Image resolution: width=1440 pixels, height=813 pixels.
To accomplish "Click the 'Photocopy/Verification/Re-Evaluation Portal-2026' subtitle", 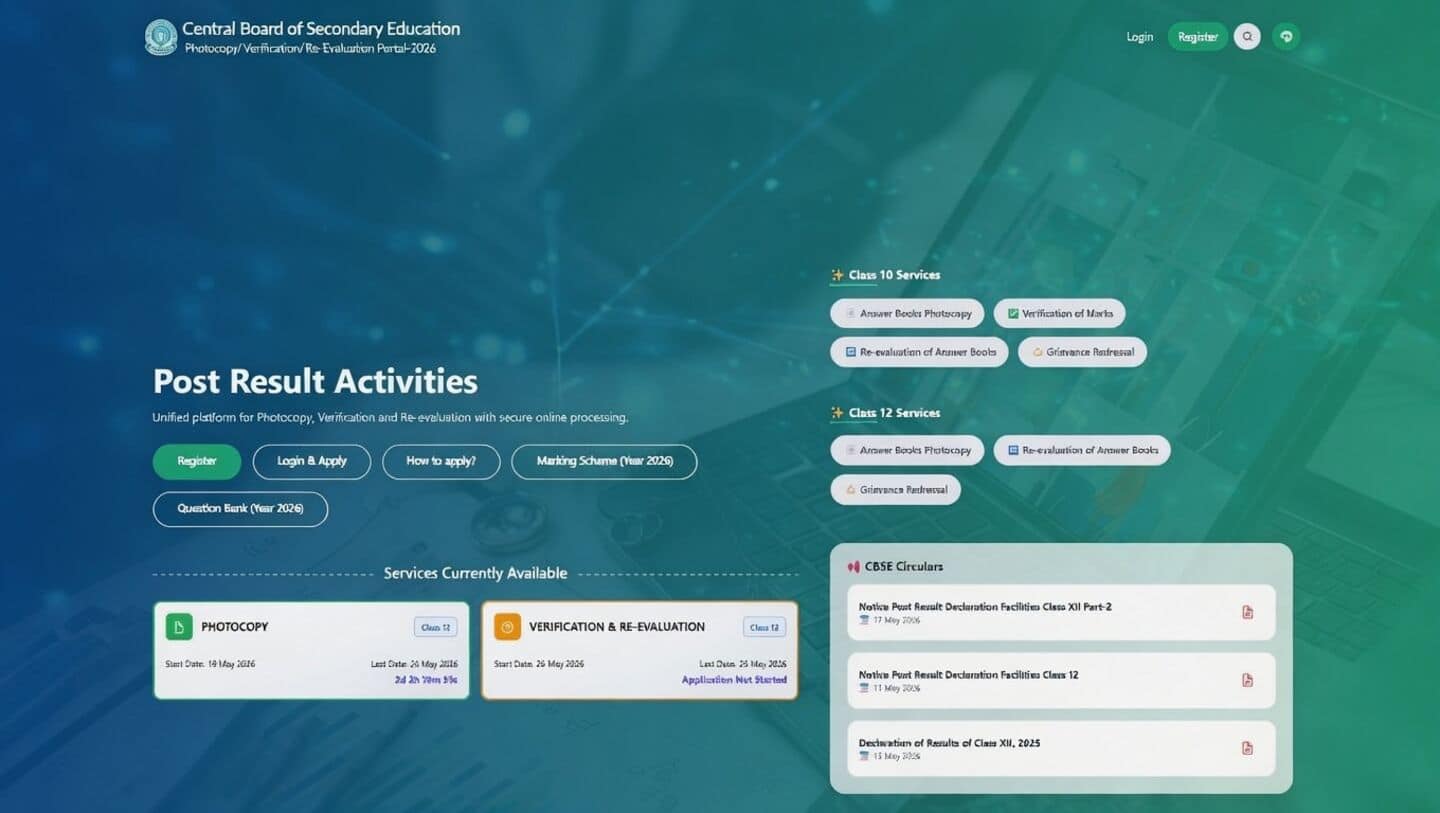I will point(310,48).
